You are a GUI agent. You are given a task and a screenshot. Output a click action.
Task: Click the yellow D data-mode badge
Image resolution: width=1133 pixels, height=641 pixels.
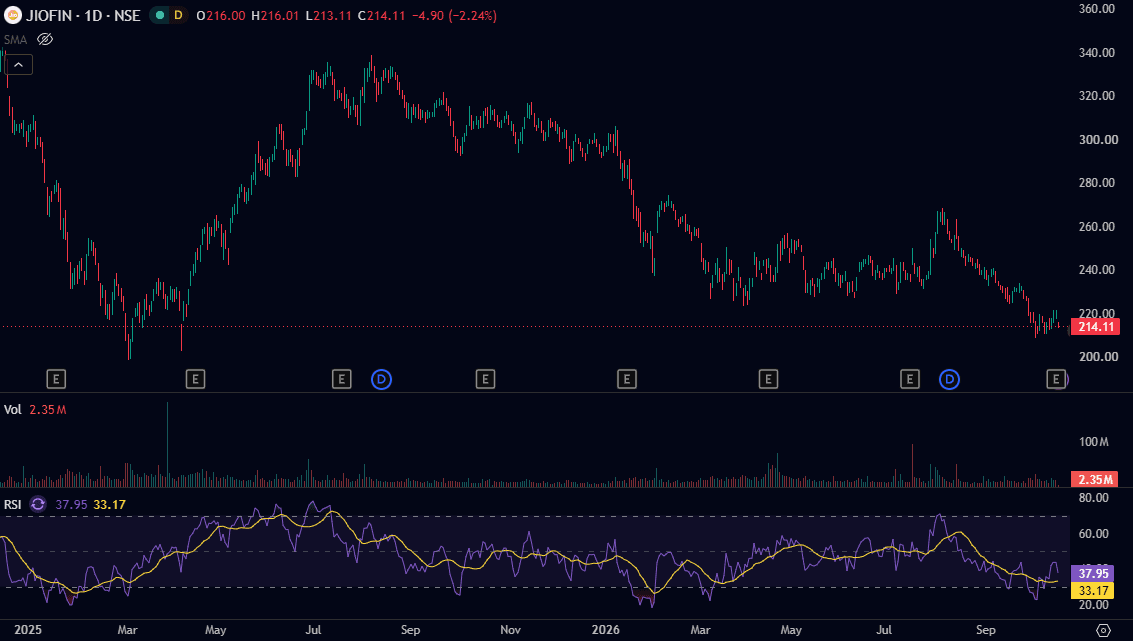(178, 15)
